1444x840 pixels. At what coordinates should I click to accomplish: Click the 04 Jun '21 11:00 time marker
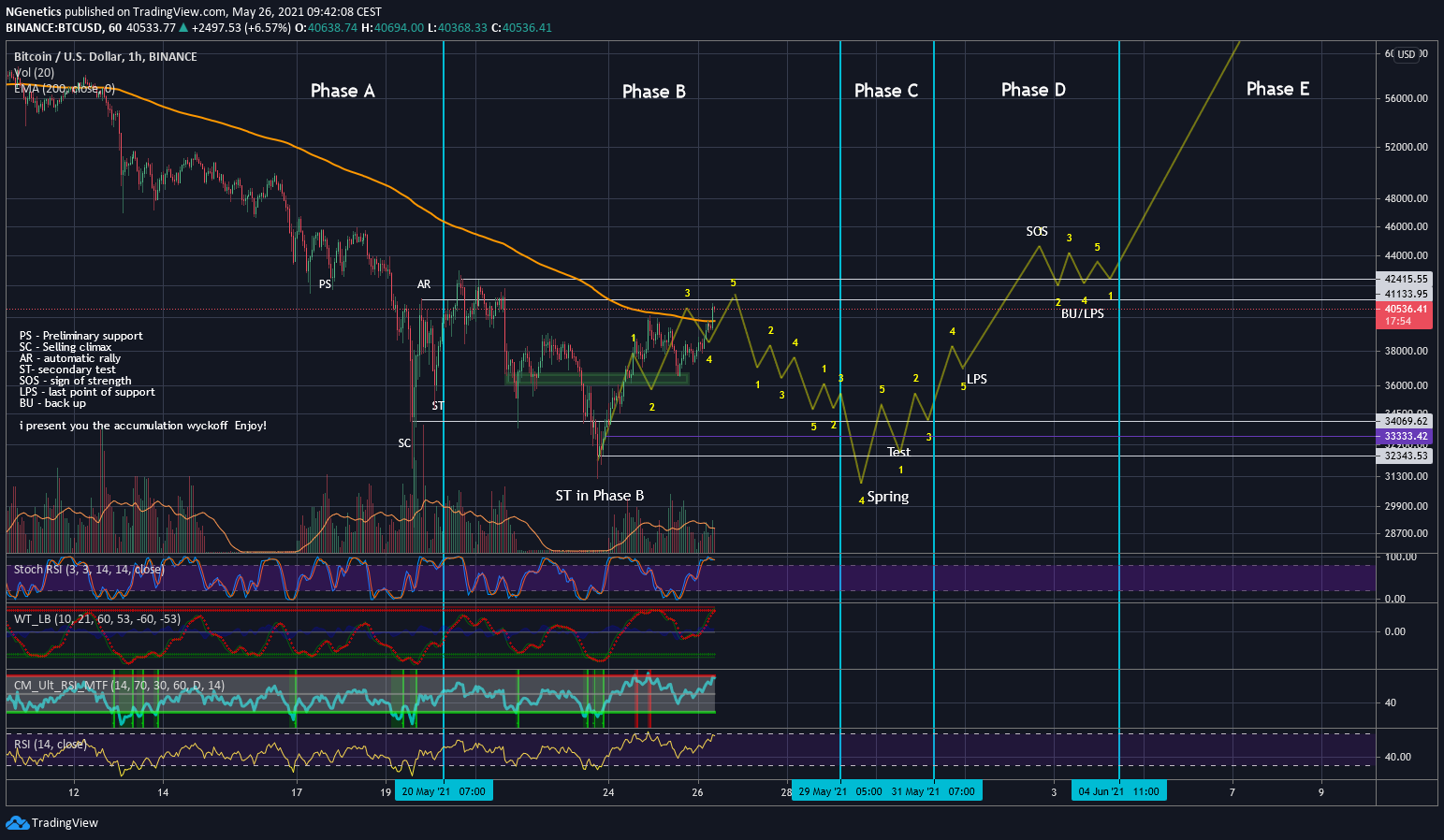pos(1119,791)
